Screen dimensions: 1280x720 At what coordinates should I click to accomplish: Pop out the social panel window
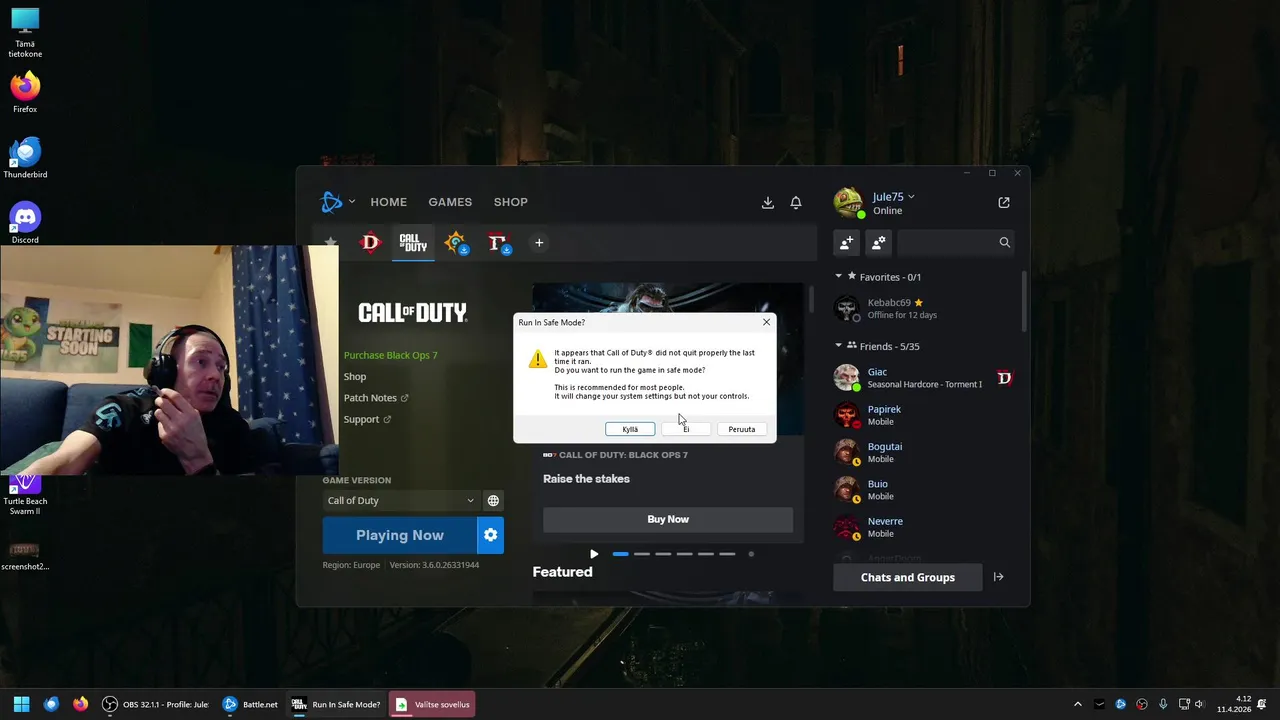[1004, 202]
